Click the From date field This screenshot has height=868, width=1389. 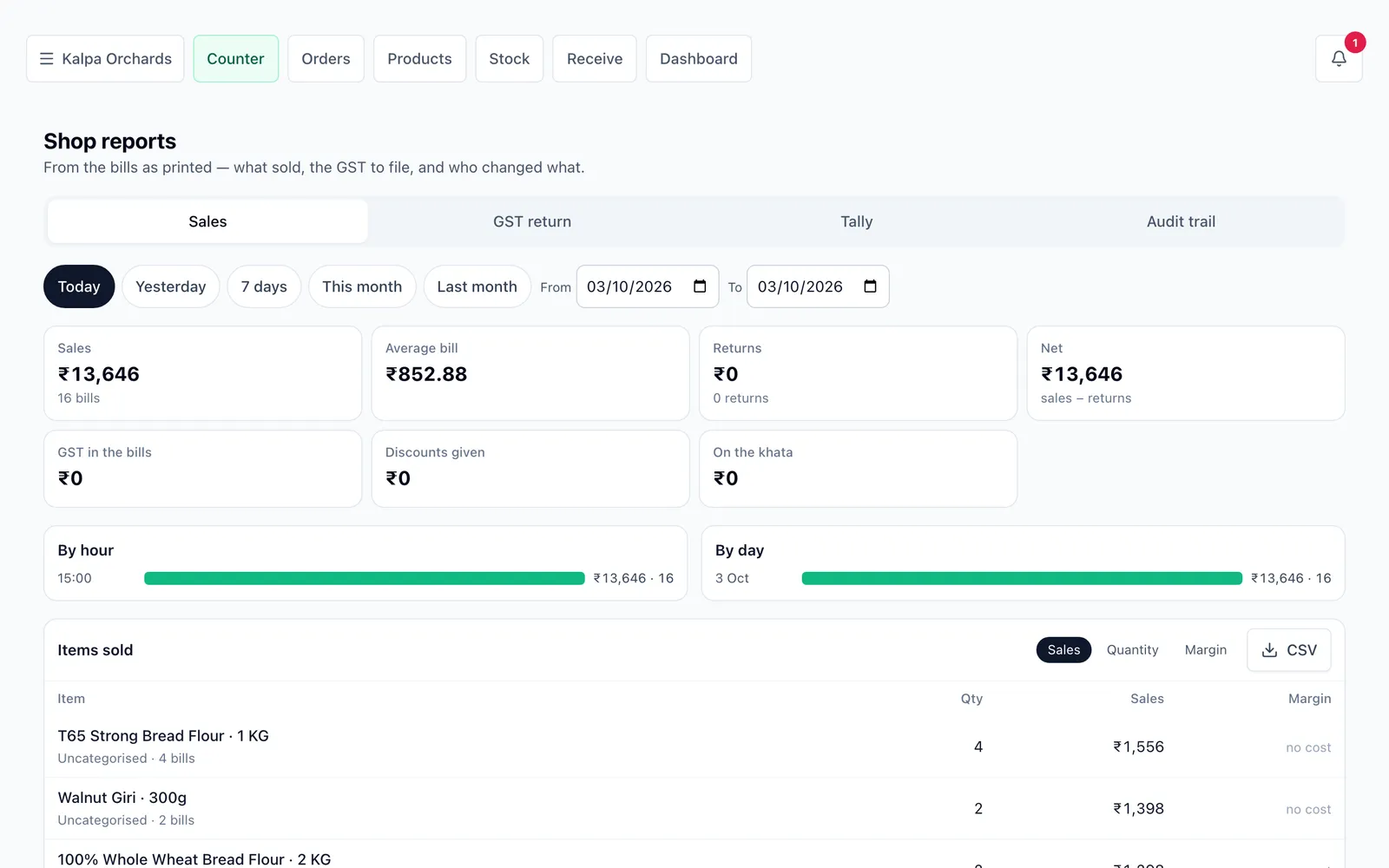(x=648, y=286)
